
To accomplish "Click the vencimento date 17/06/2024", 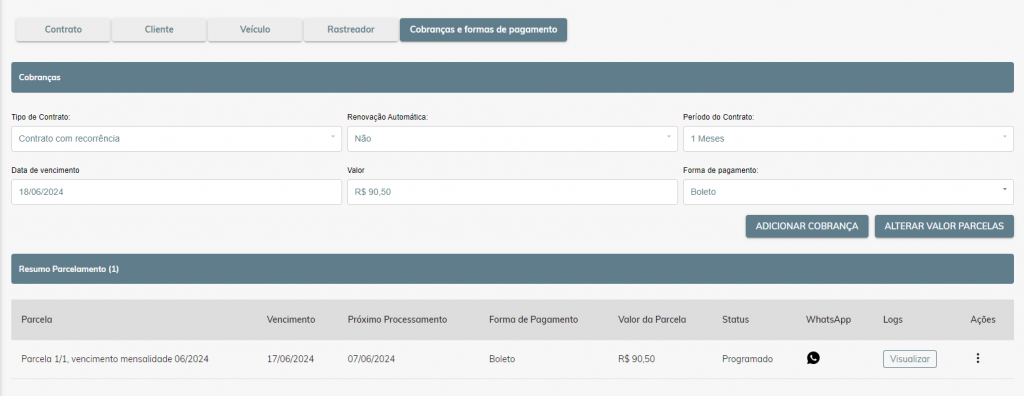I will click(x=291, y=359).
